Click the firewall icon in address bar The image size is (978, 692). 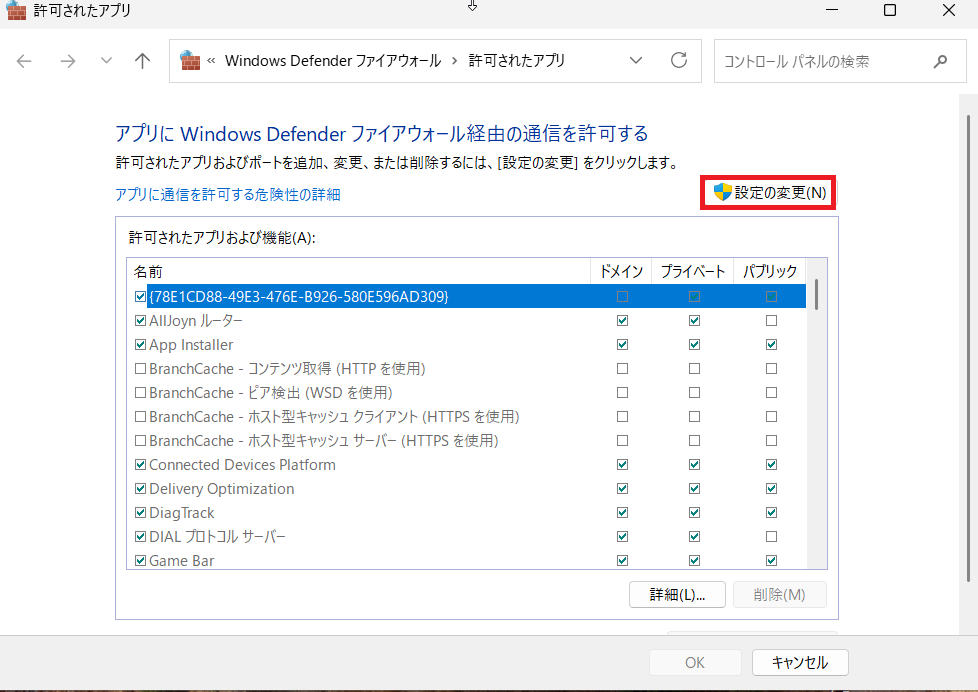[x=190, y=61]
